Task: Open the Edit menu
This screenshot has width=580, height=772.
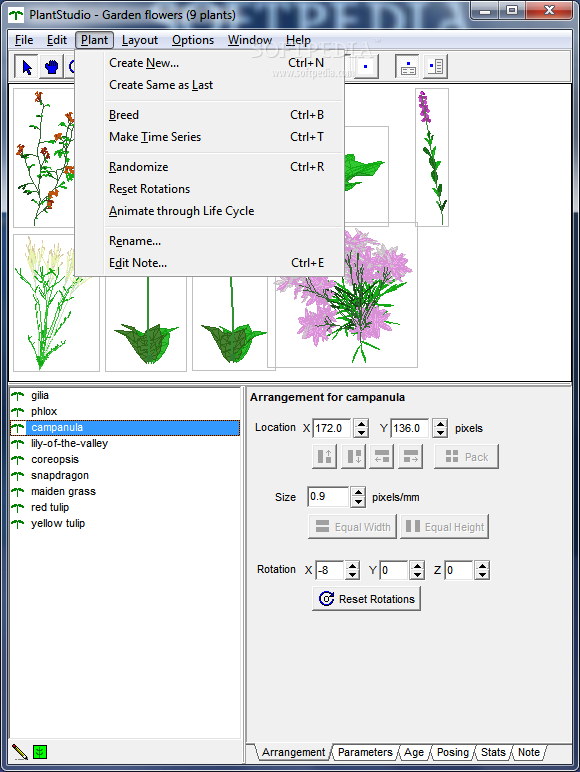Action: pos(57,40)
